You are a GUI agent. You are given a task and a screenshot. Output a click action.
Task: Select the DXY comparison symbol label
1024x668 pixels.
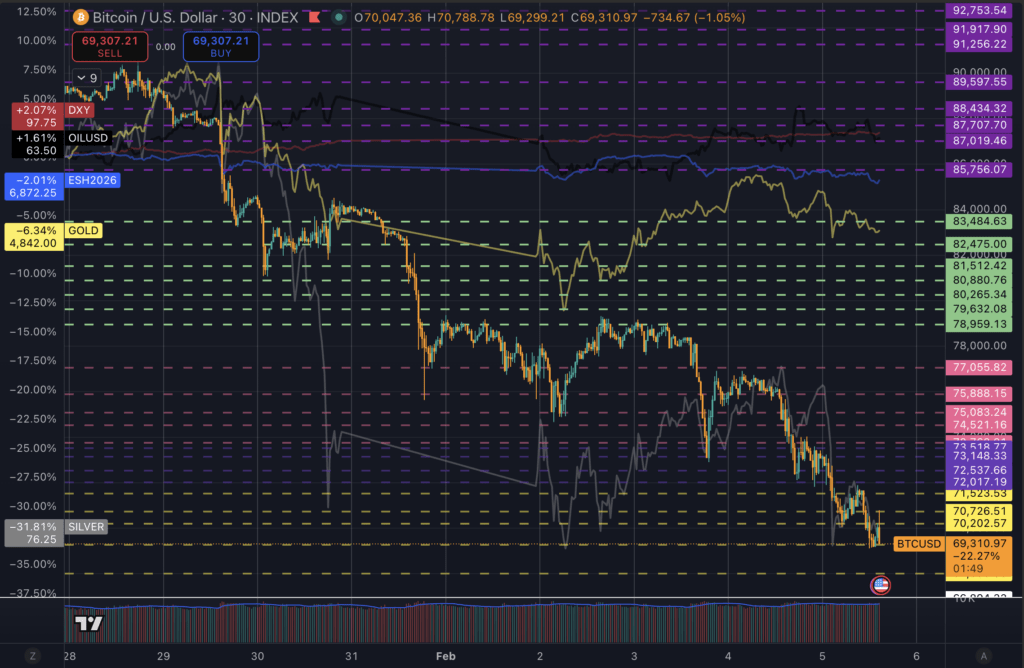coord(79,110)
